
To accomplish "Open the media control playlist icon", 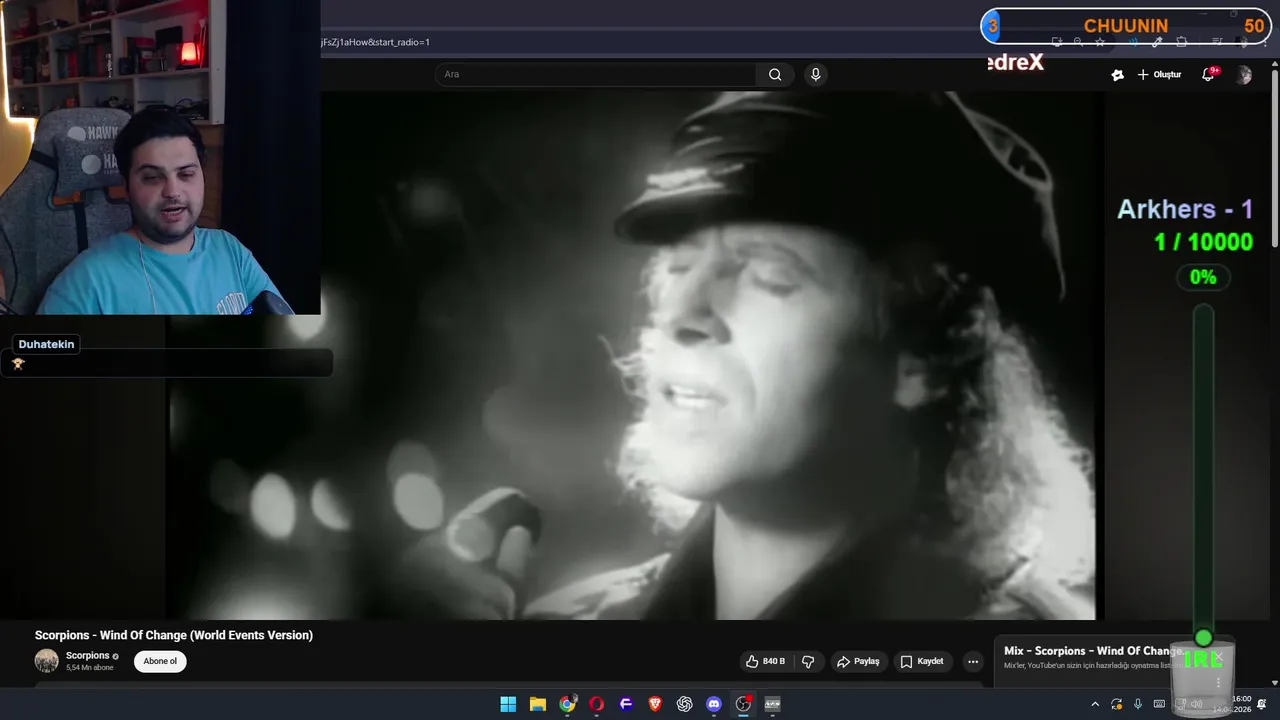I will click(x=1217, y=42).
